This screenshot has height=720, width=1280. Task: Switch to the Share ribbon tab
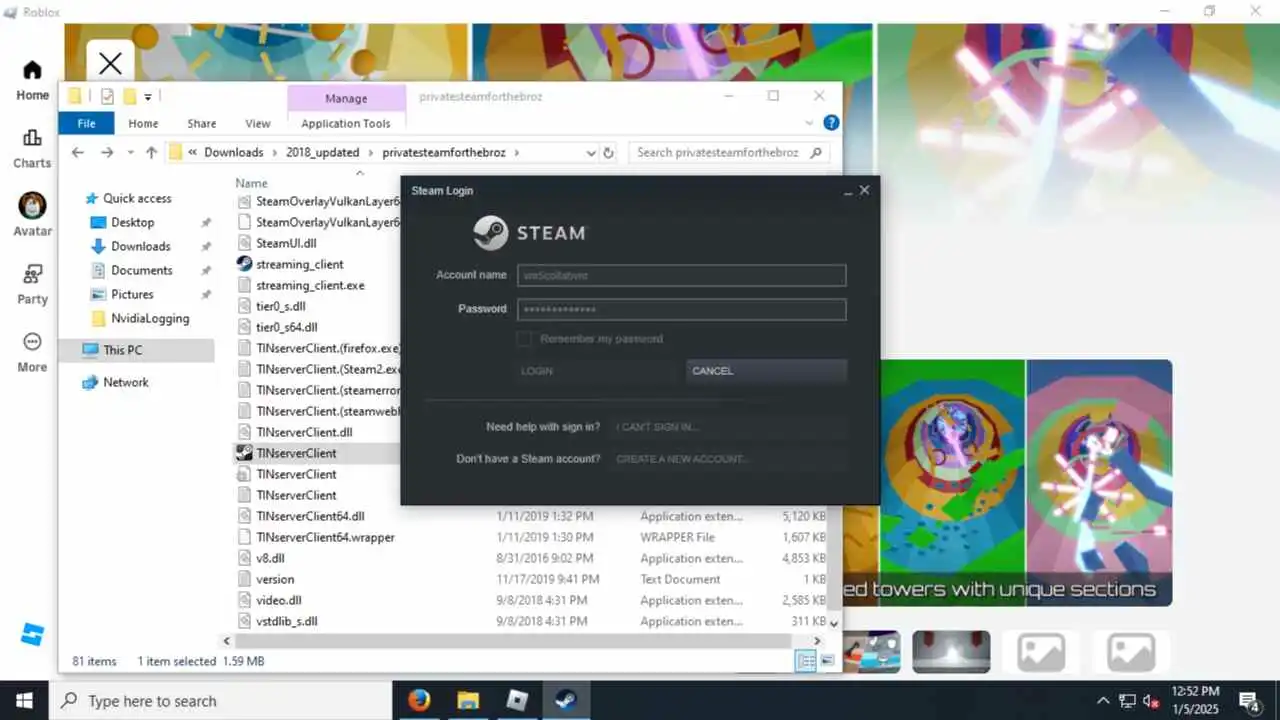click(202, 123)
